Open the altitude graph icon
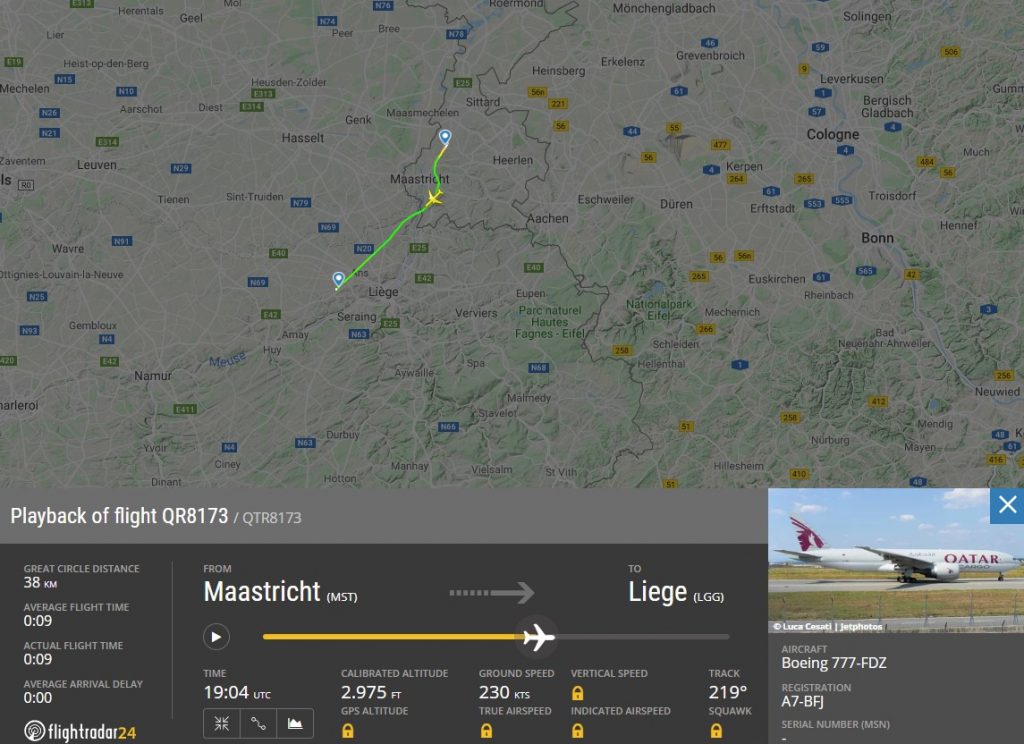 pos(295,724)
